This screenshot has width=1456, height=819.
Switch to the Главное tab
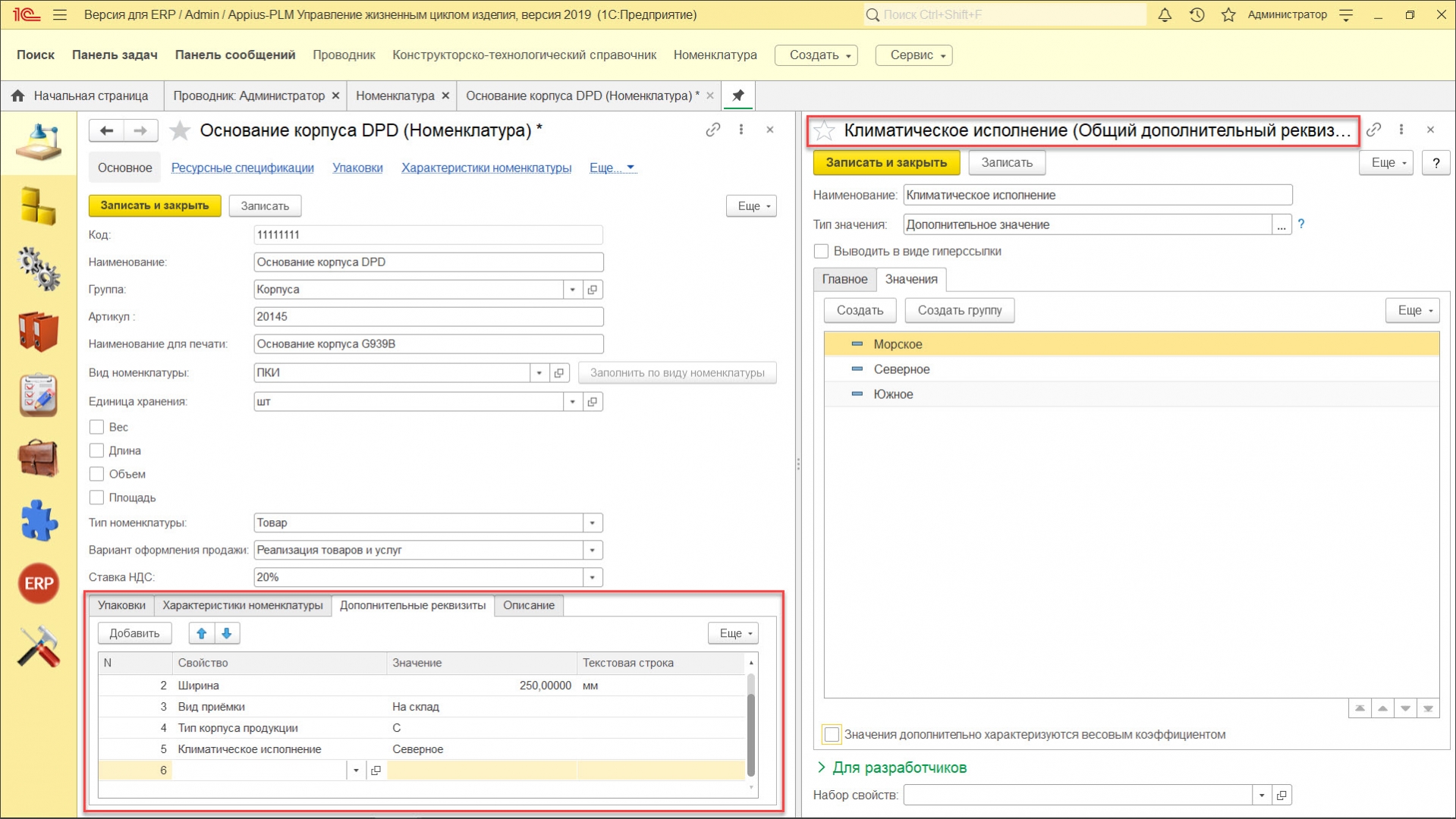[844, 279]
